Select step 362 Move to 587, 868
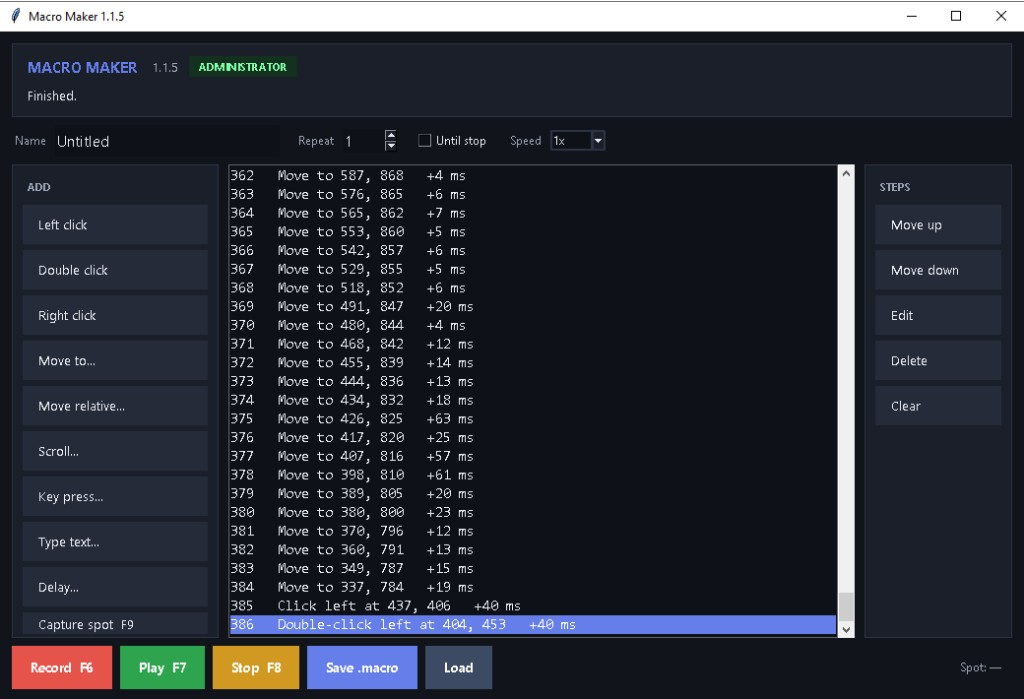The image size is (1024, 699). (533, 176)
